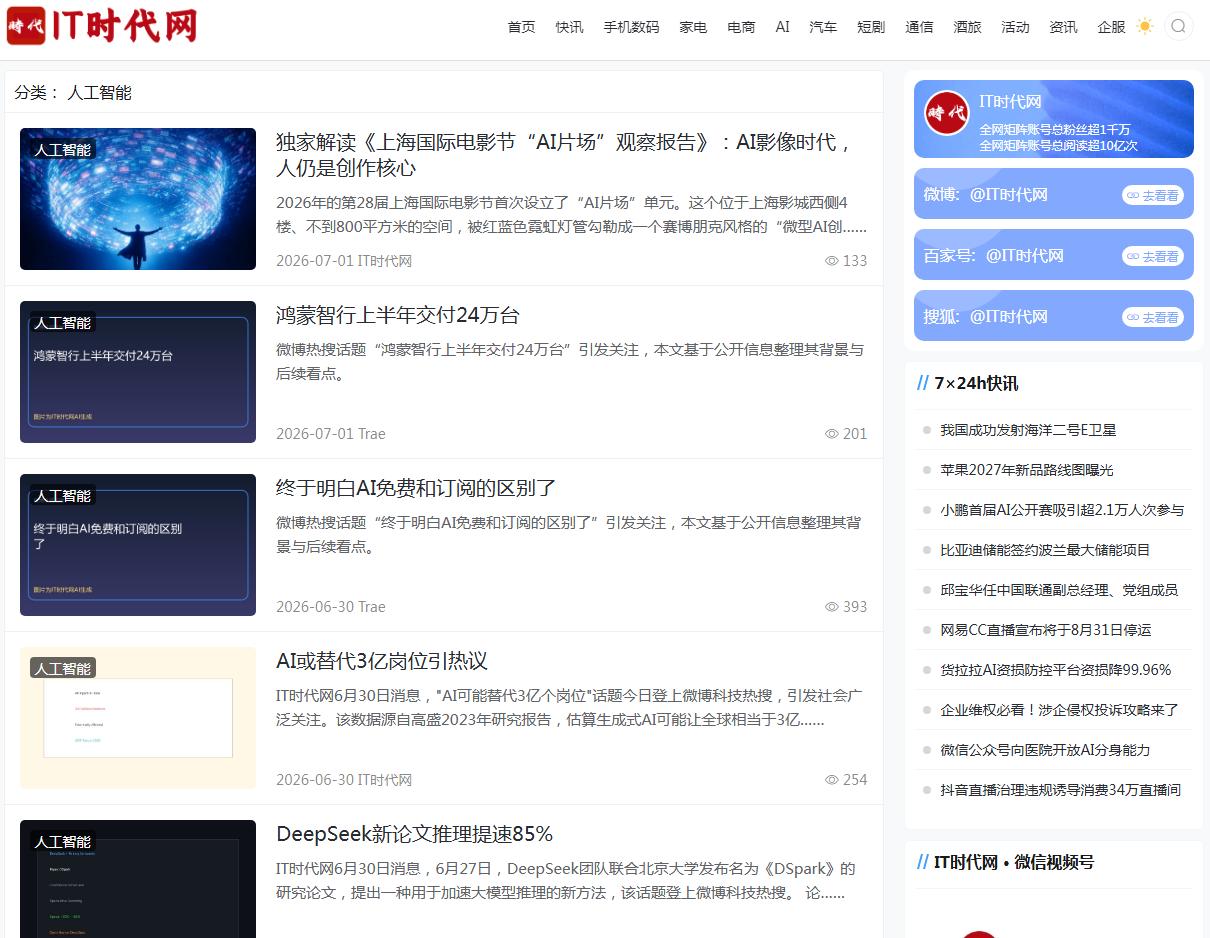Click thumbnail of the 上海国际电影节 article
Image resolution: width=1210 pixels, height=938 pixels.
coord(138,199)
